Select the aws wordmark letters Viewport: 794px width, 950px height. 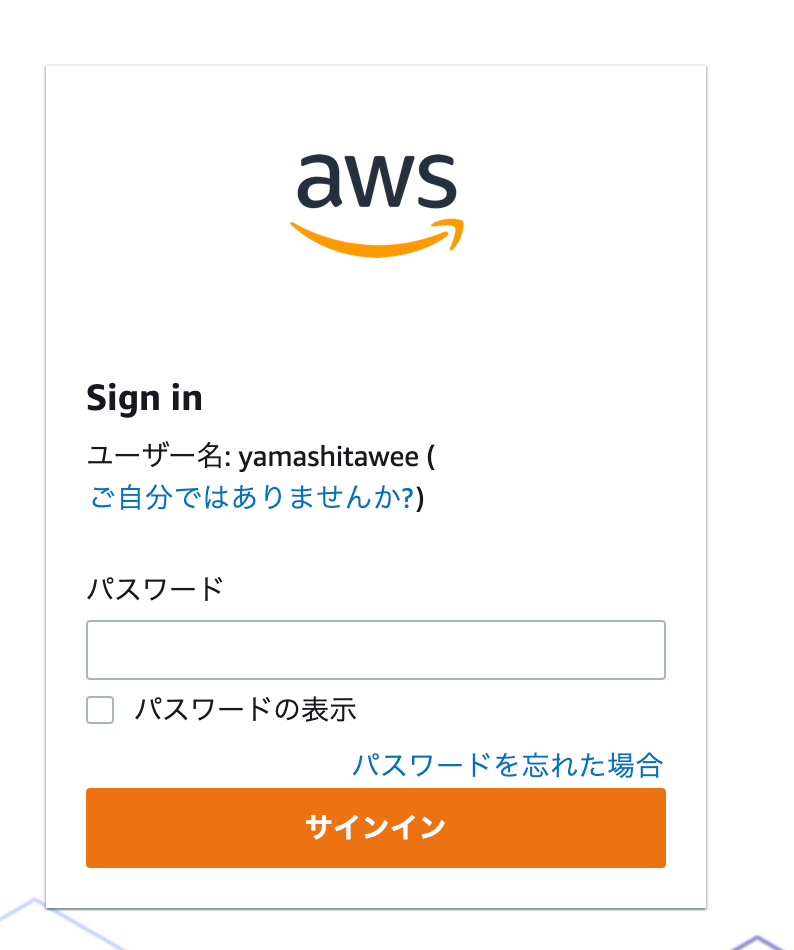coord(377,180)
